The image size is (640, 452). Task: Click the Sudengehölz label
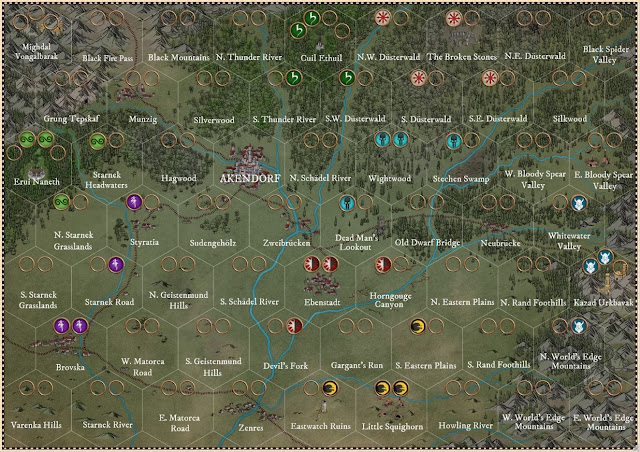click(213, 243)
